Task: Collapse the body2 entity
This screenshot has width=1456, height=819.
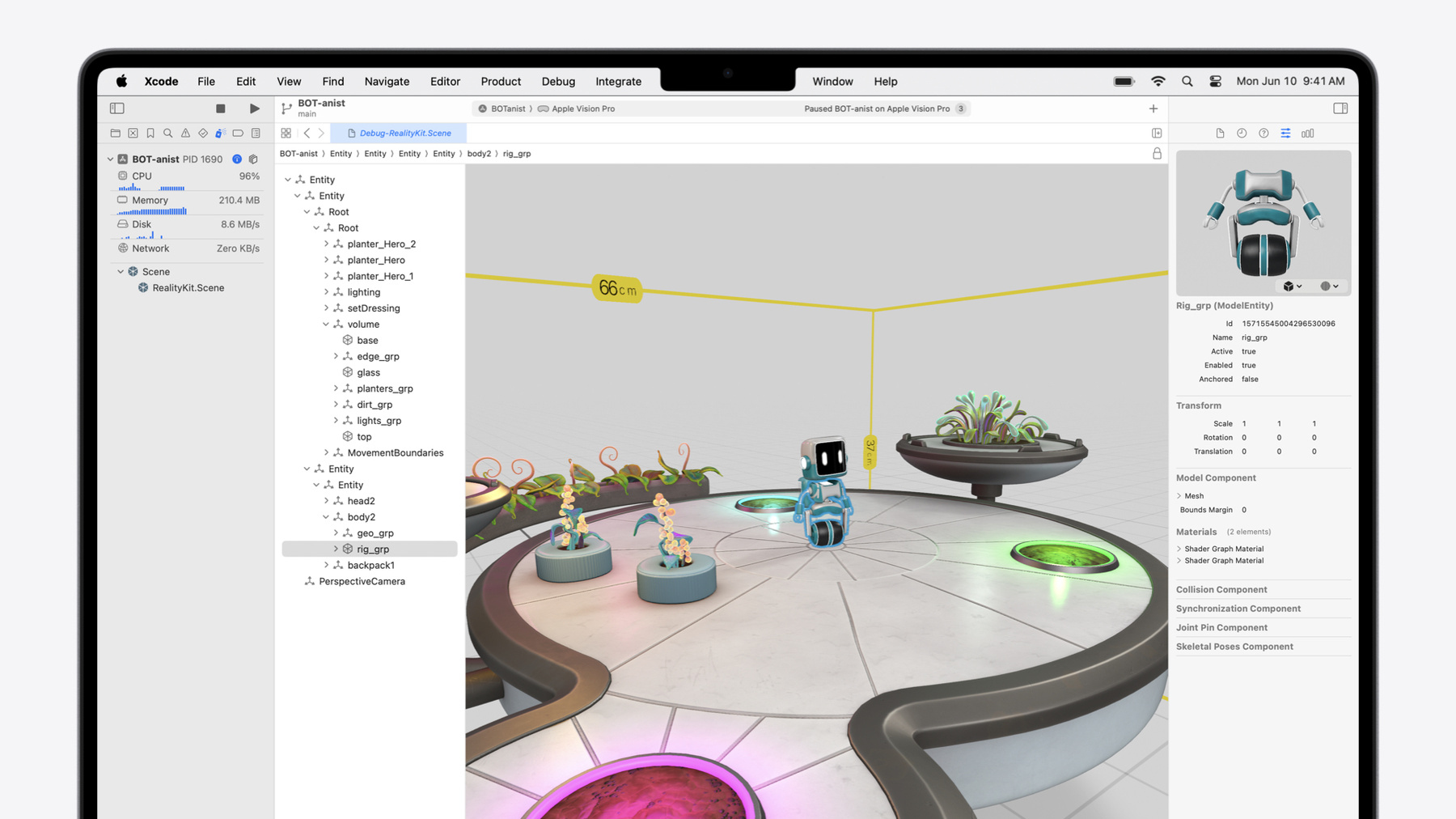Action: click(326, 517)
